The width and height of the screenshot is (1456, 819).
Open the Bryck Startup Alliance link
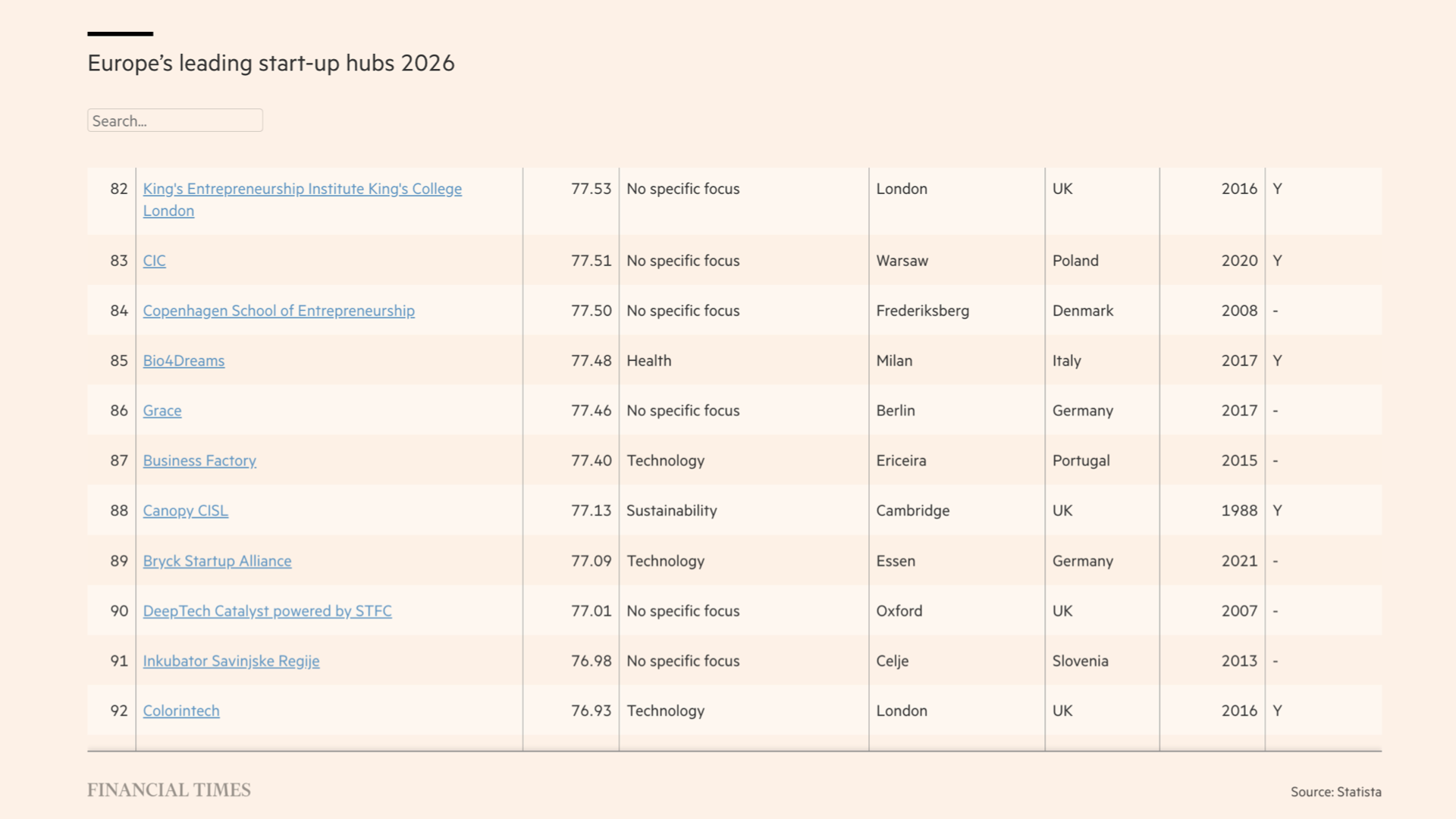(x=217, y=561)
